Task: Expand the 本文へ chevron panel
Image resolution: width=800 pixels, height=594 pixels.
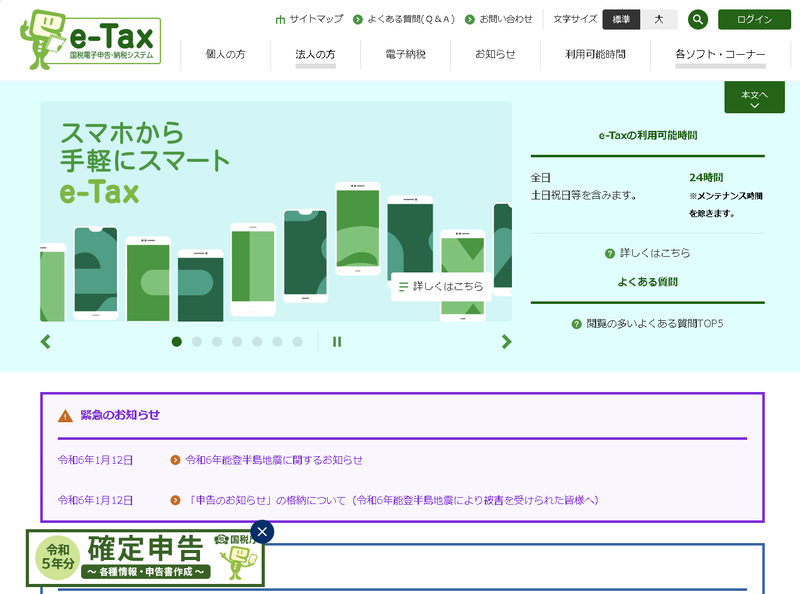Action: tap(754, 97)
